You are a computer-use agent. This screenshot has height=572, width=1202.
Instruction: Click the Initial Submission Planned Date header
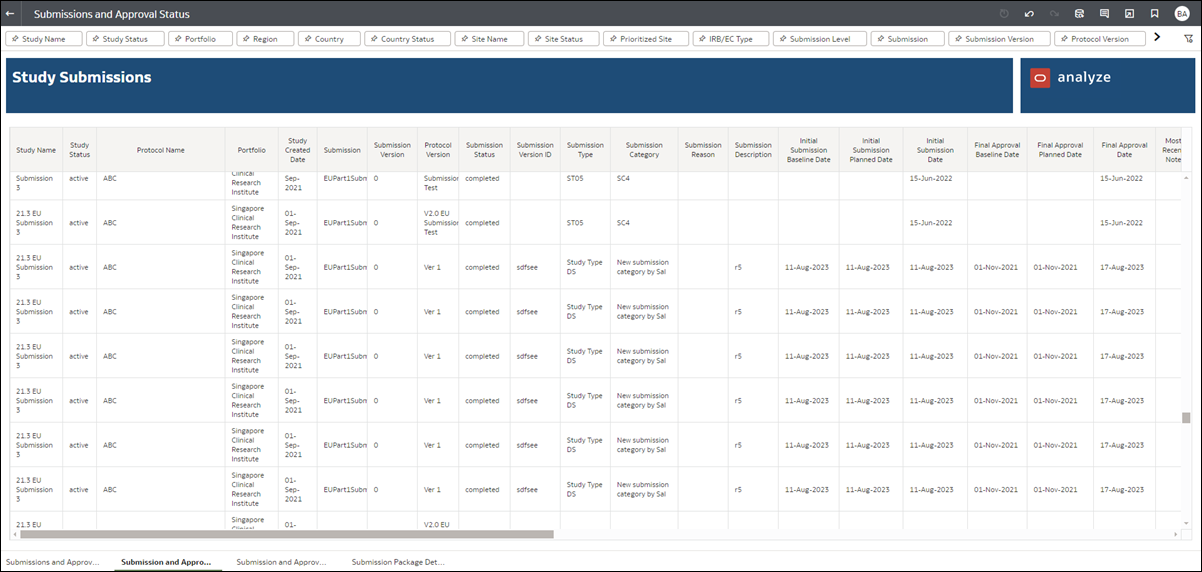(871, 150)
